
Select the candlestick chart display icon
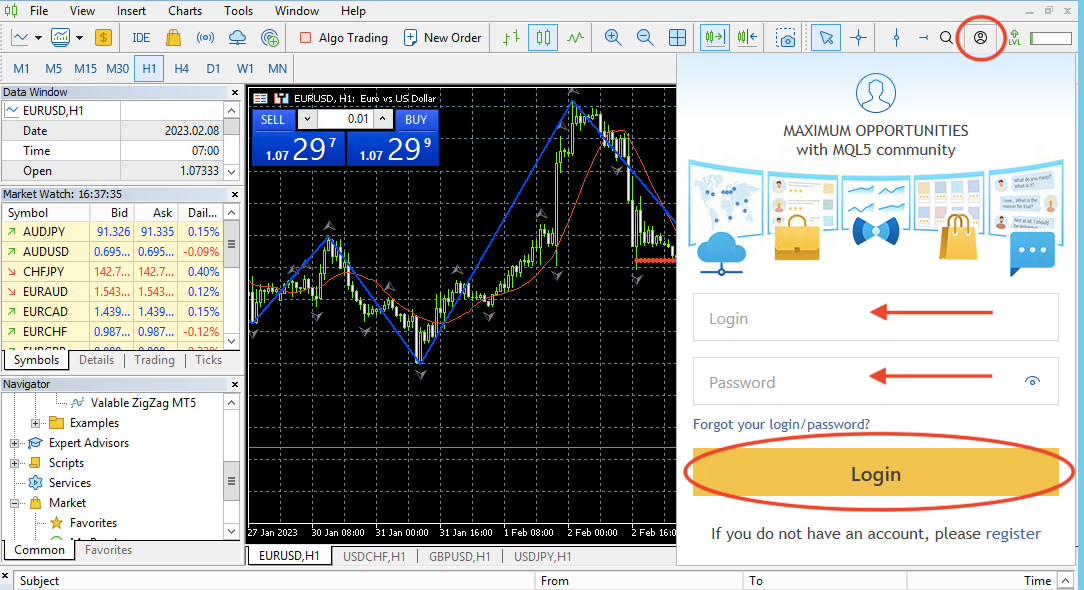(x=542, y=37)
